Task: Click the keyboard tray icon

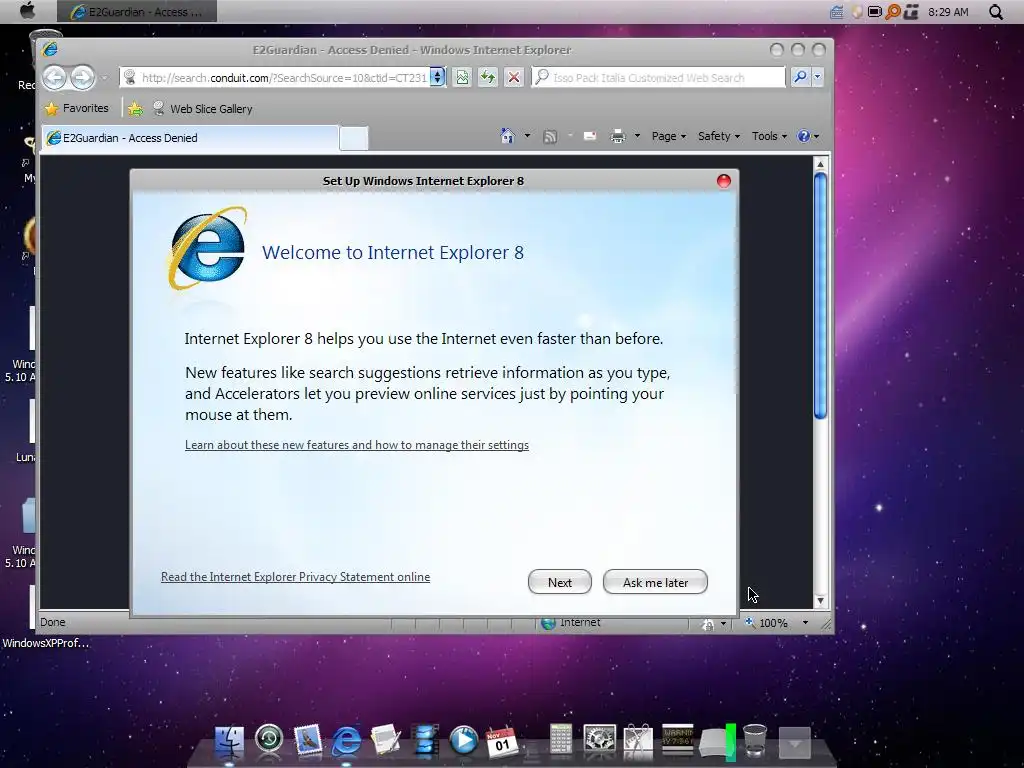Action: tap(837, 12)
